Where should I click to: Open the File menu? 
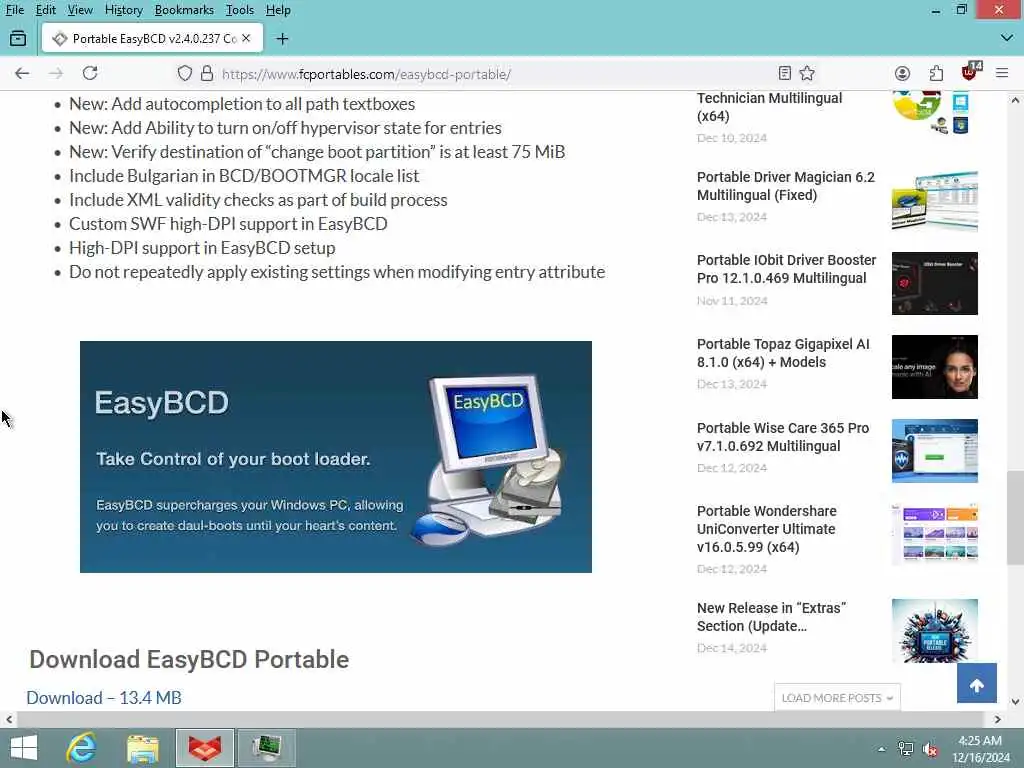[x=14, y=10]
